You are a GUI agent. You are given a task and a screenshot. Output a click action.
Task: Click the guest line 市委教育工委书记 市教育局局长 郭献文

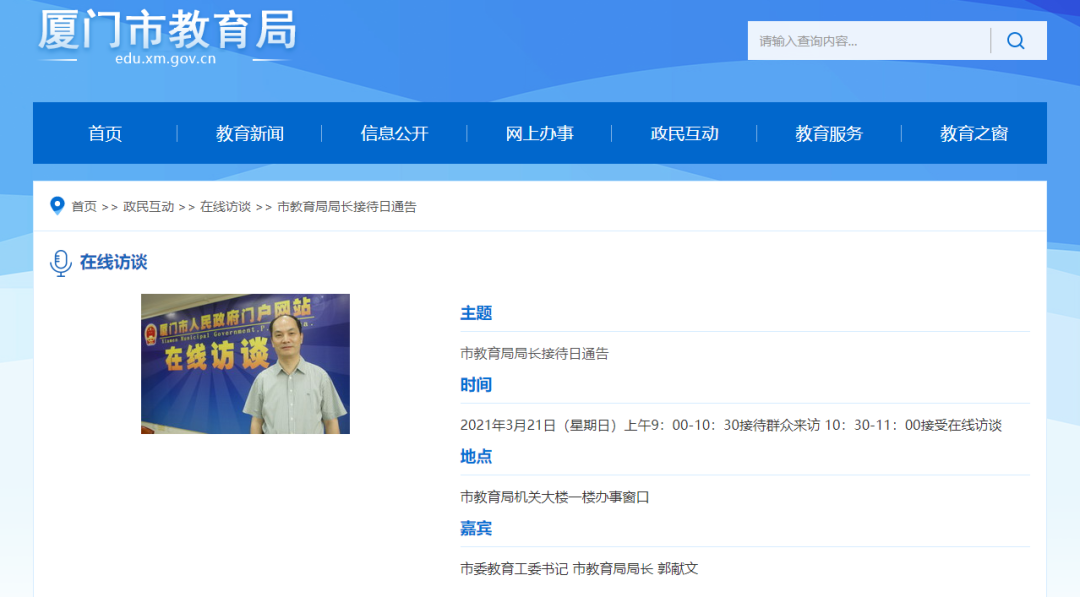[x=579, y=569]
